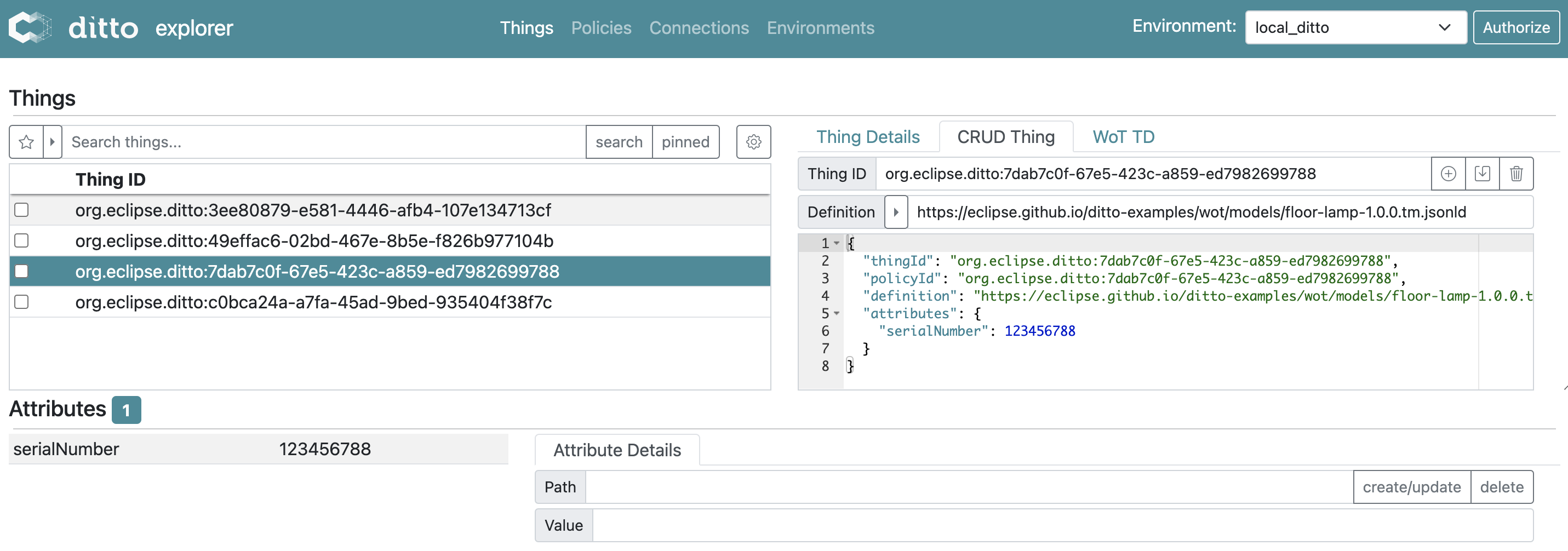Click the pinned button next to search

[x=686, y=142]
